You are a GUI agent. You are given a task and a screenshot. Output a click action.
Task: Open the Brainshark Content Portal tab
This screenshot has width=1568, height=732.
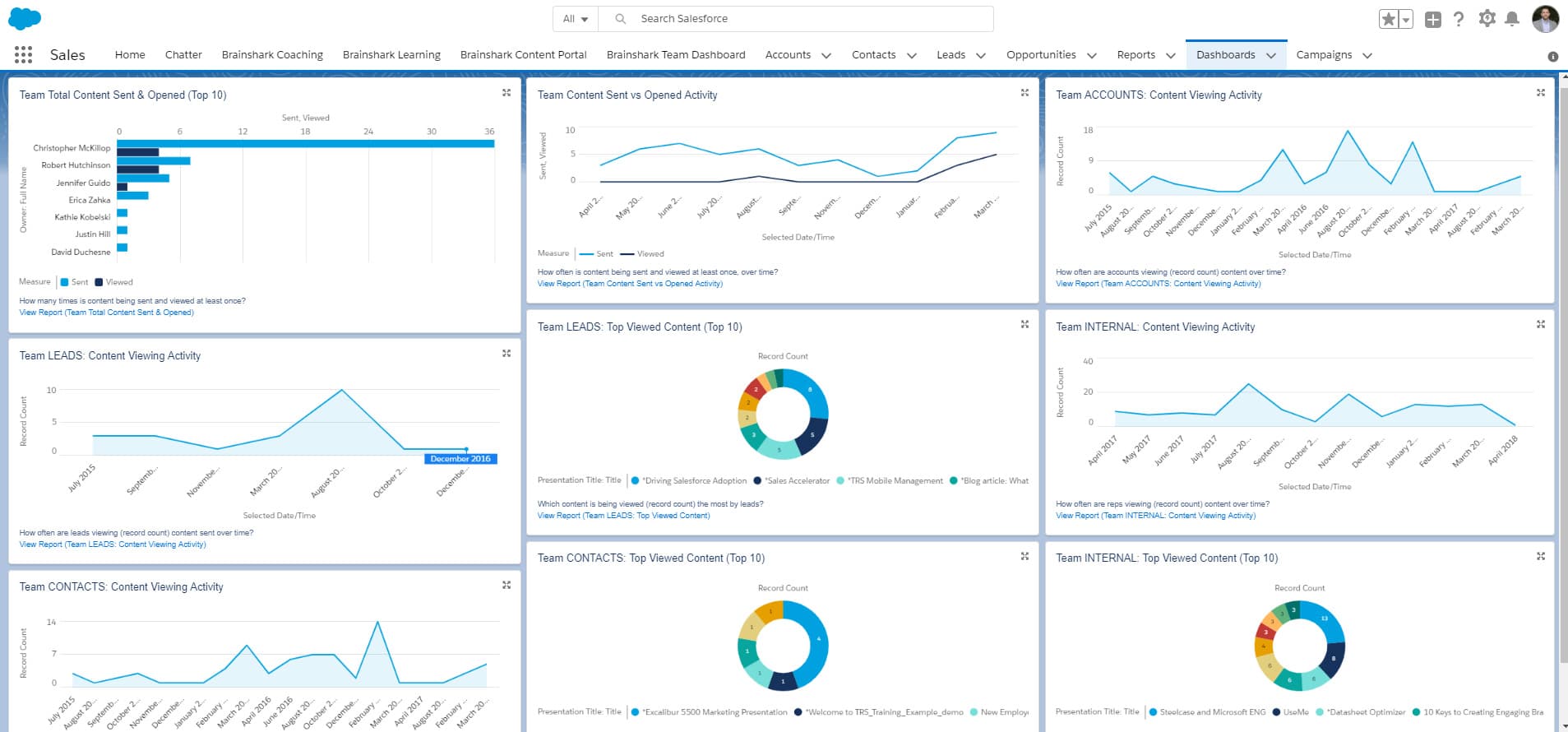pyautogui.click(x=524, y=54)
